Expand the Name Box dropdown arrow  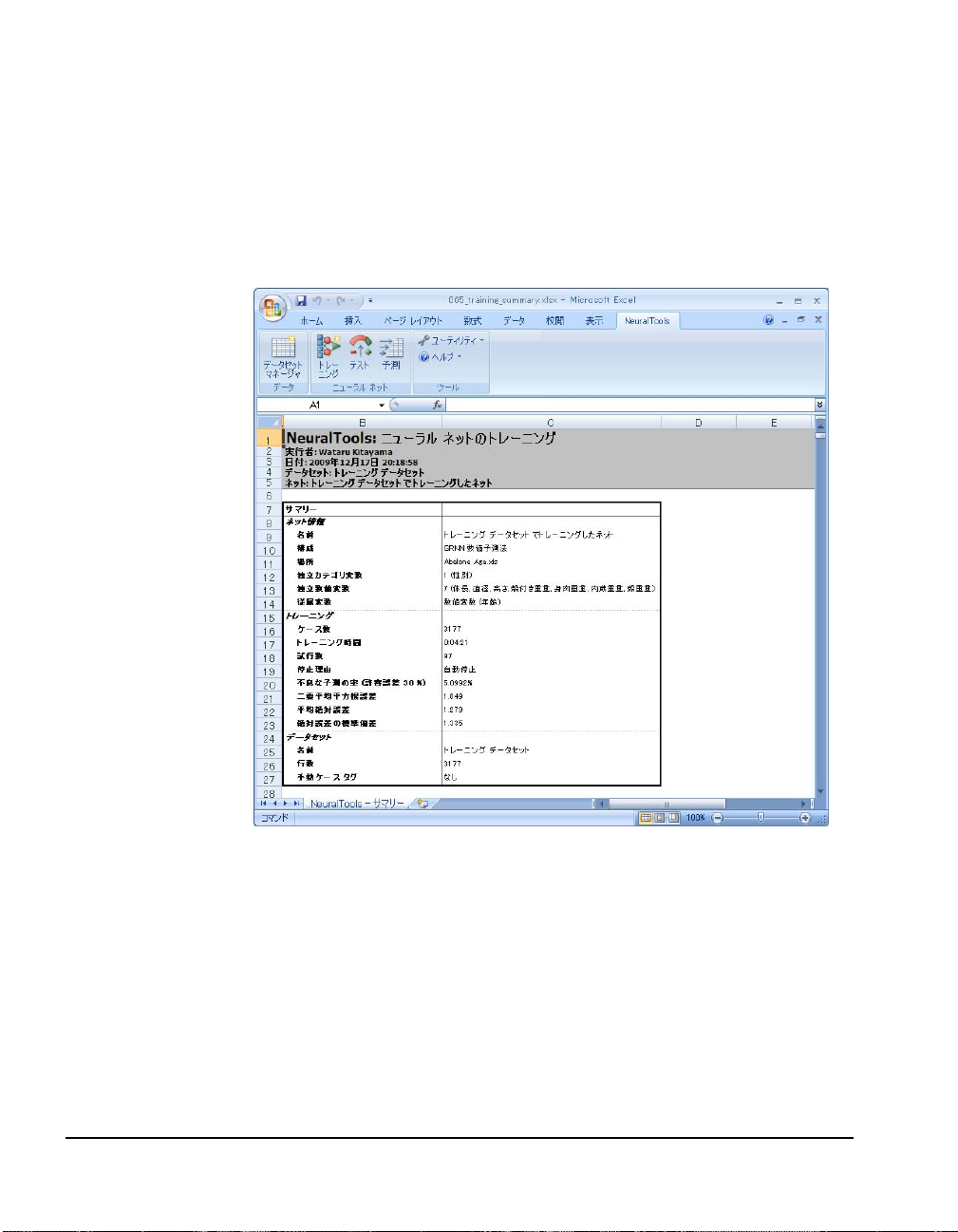tap(382, 405)
